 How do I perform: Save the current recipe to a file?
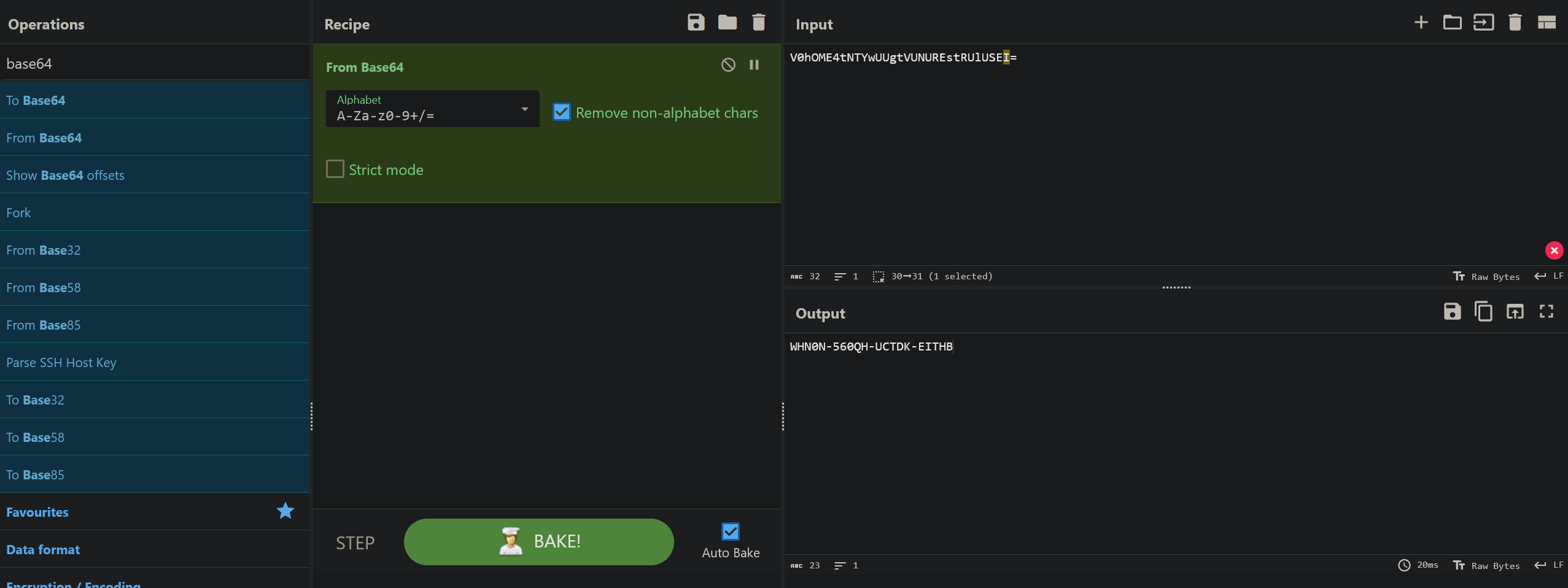(694, 23)
